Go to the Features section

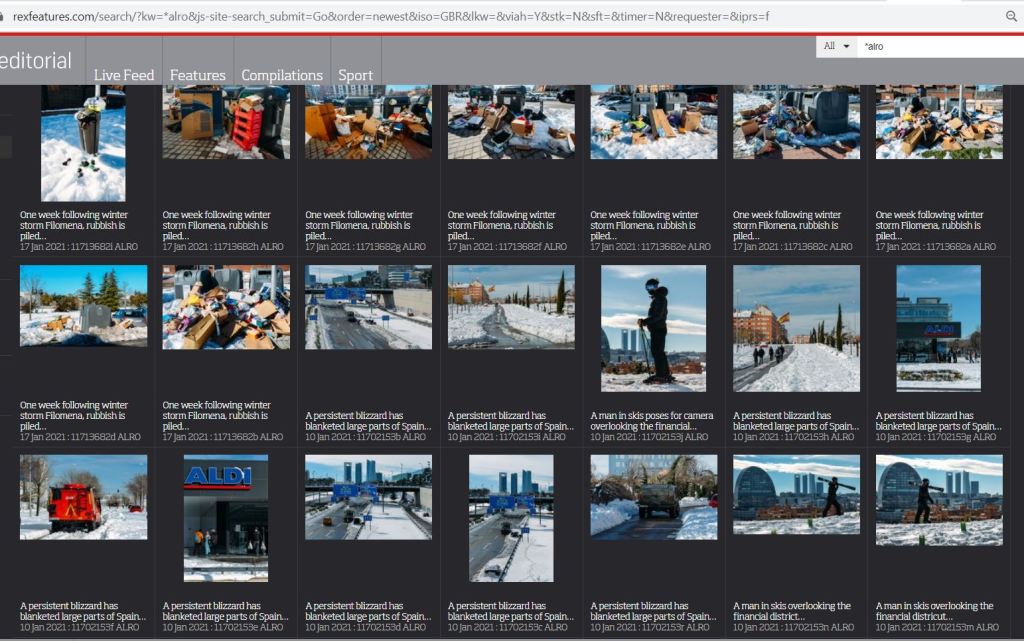pyautogui.click(x=197, y=75)
